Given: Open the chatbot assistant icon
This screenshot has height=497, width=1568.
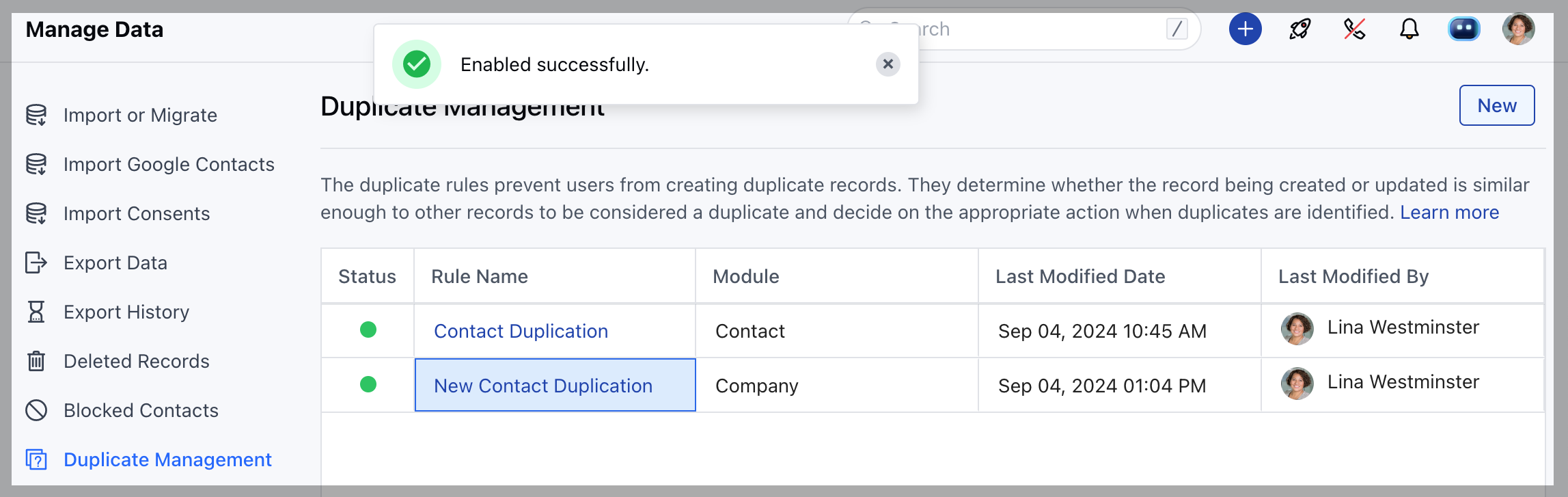Looking at the screenshot, I should coord(1463,29).
